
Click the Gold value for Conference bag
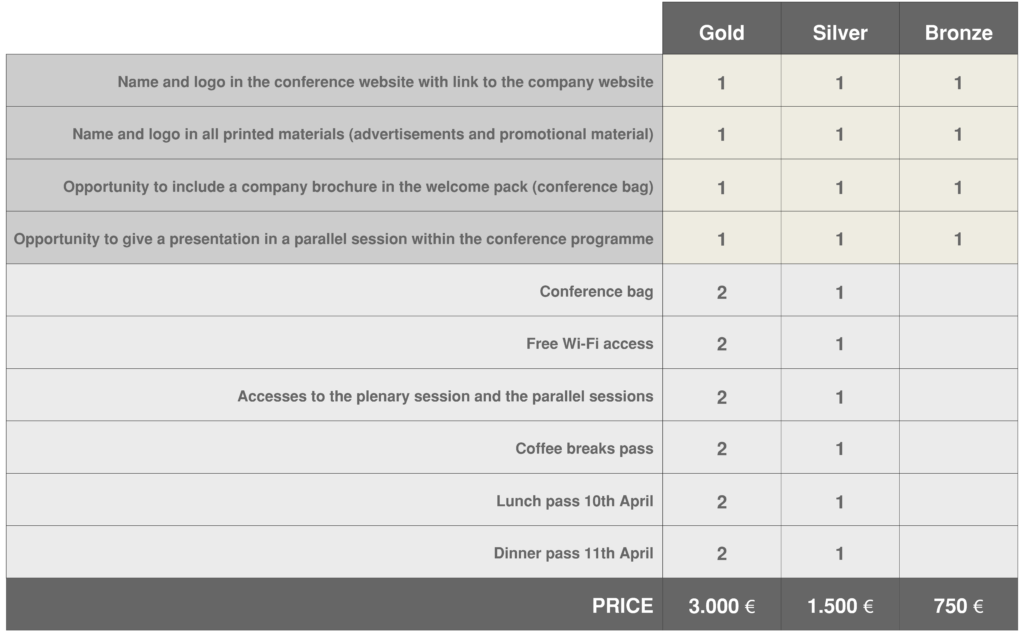click(721, 292)
